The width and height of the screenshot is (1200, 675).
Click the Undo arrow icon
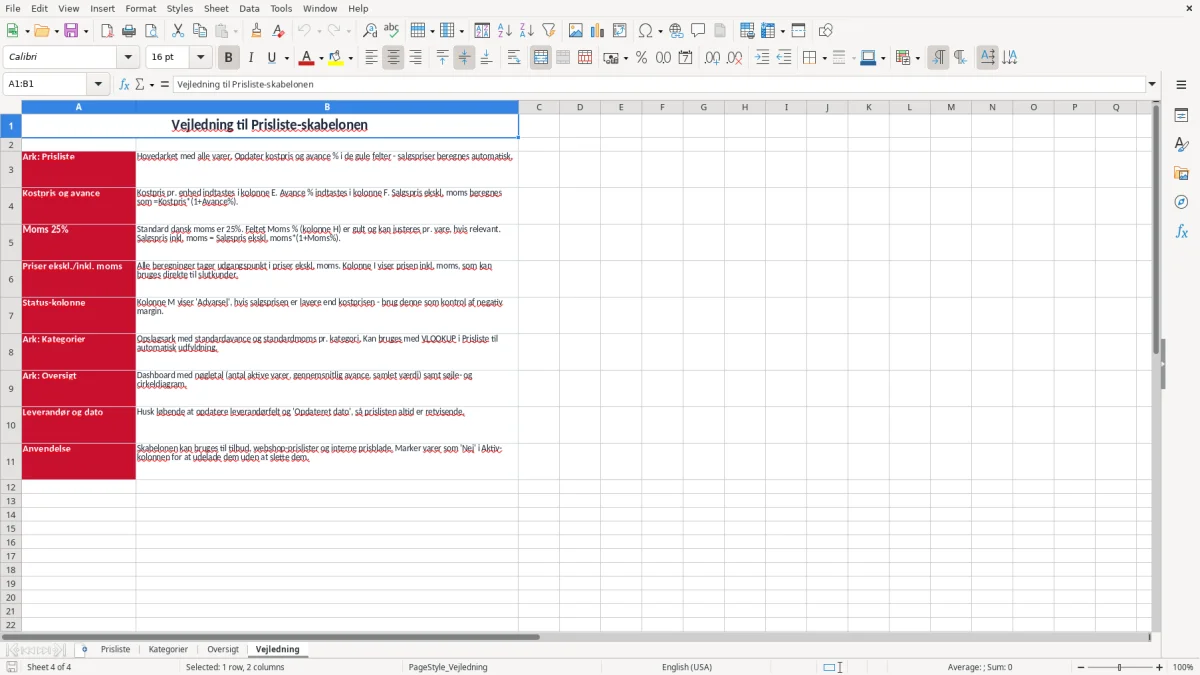coord(304,31)
